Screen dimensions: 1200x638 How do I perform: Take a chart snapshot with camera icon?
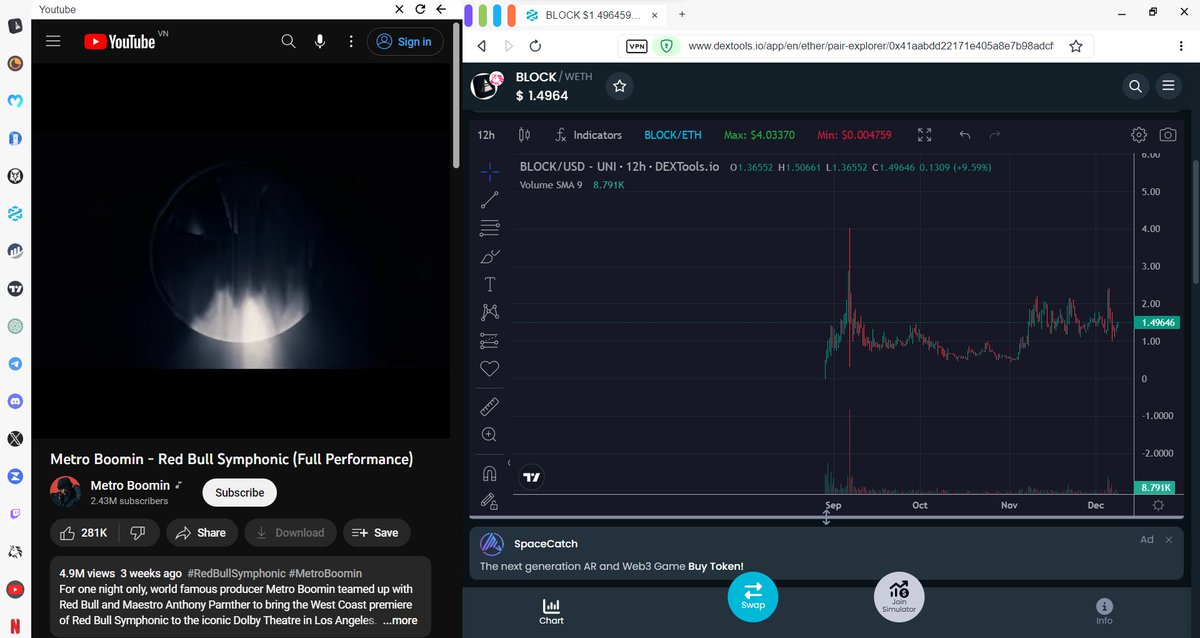click(1167, 135)
